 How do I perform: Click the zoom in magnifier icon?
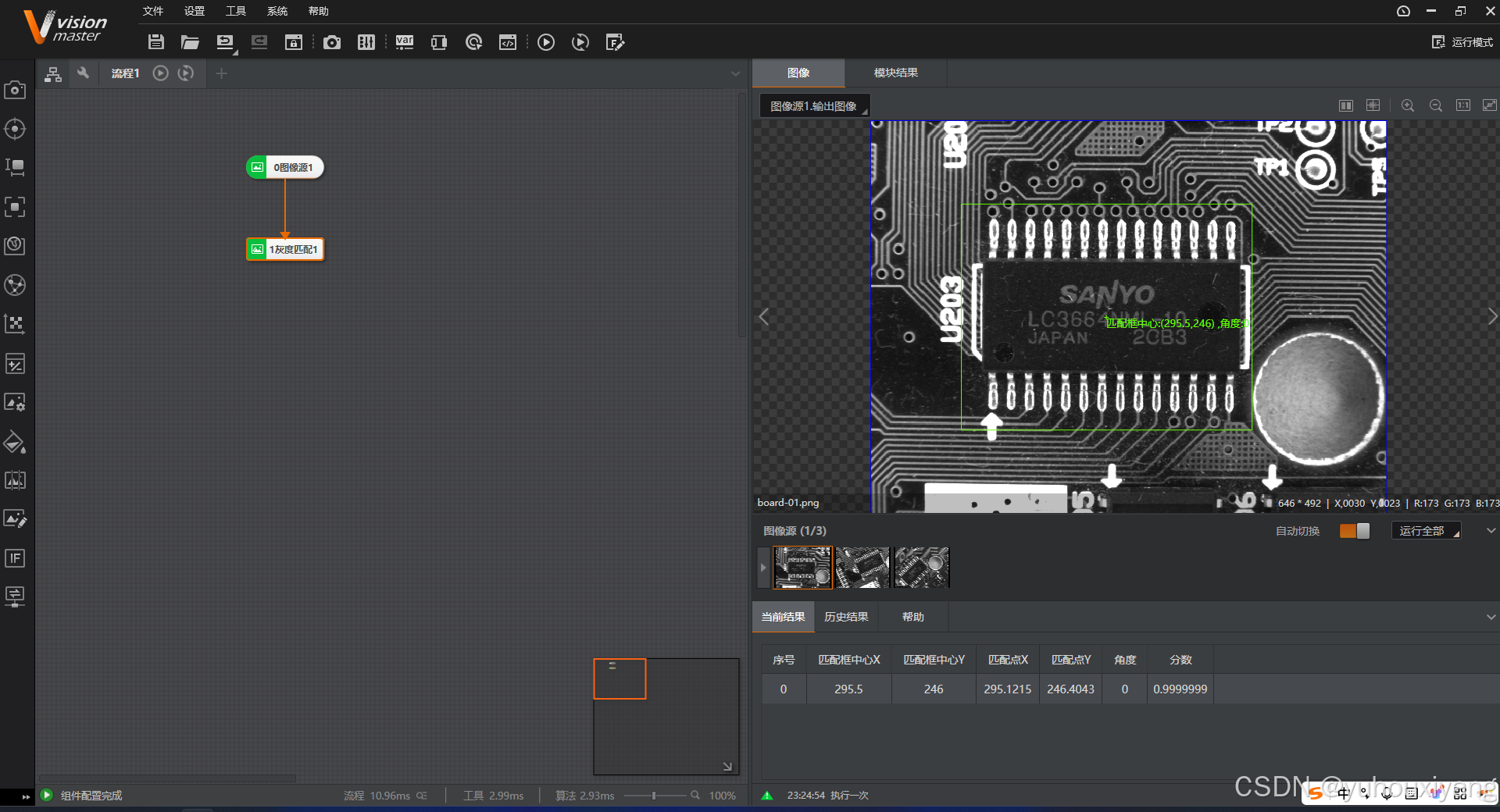pos(1408,105)
